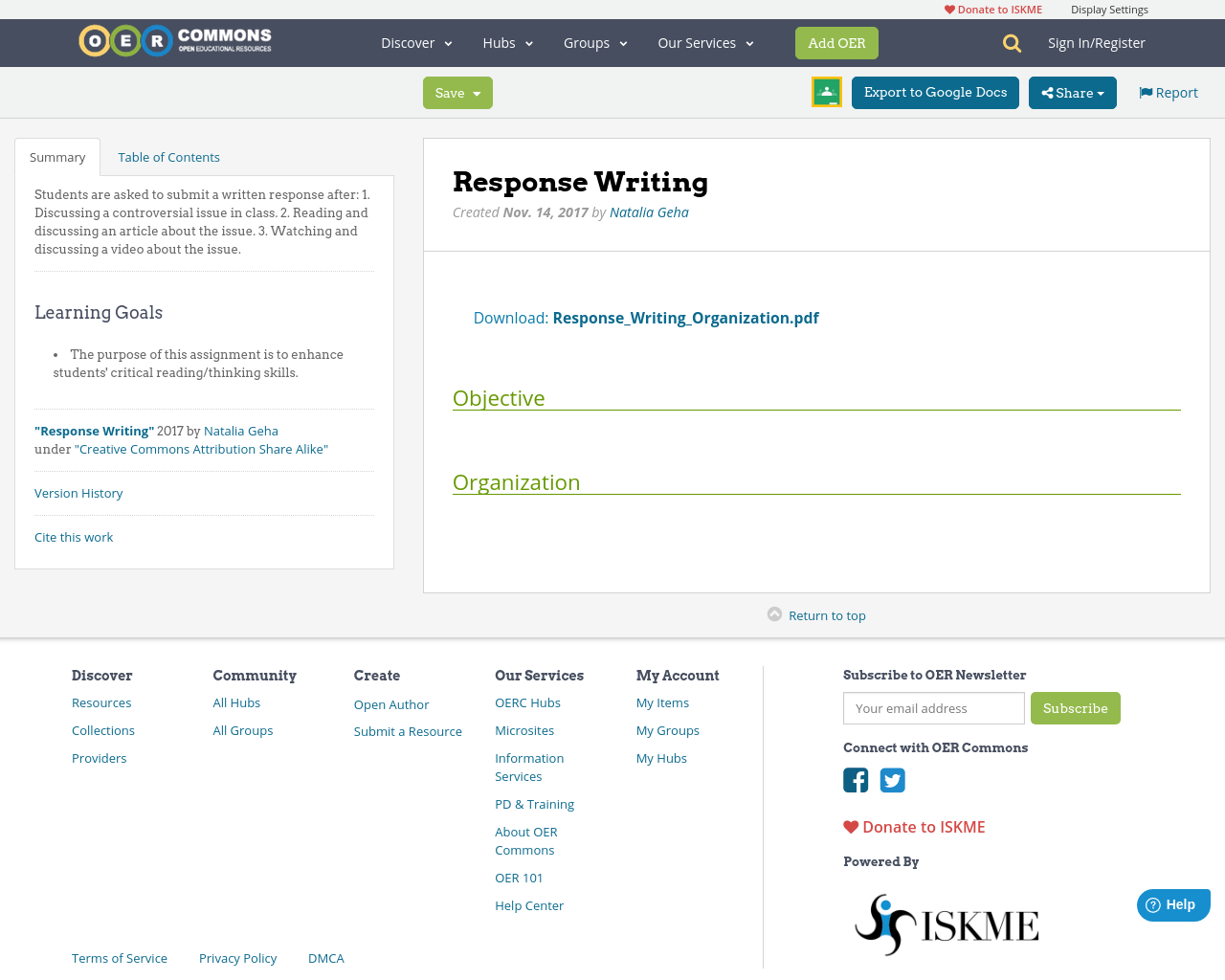Click the ISKME logo

click(x=946, y=922)
